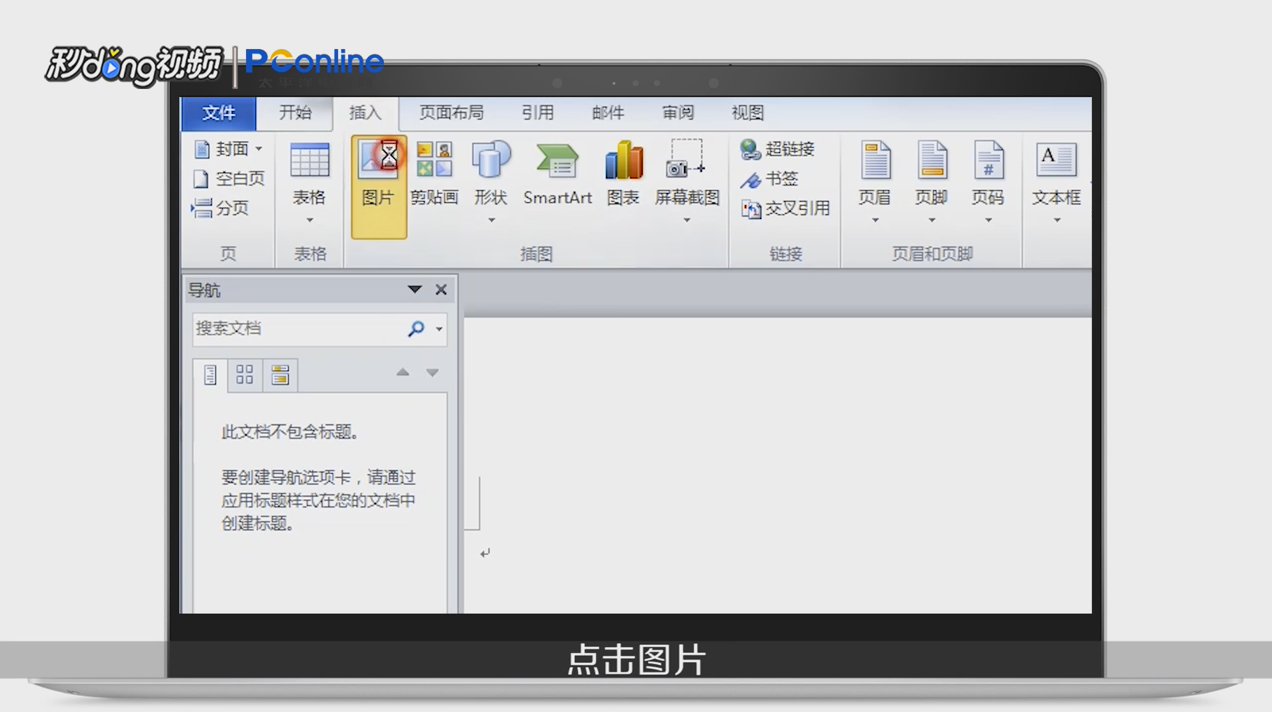Open the 文件 (File) menu
1272x712 pixels.
pyautogui.click(x=218, y=113)
